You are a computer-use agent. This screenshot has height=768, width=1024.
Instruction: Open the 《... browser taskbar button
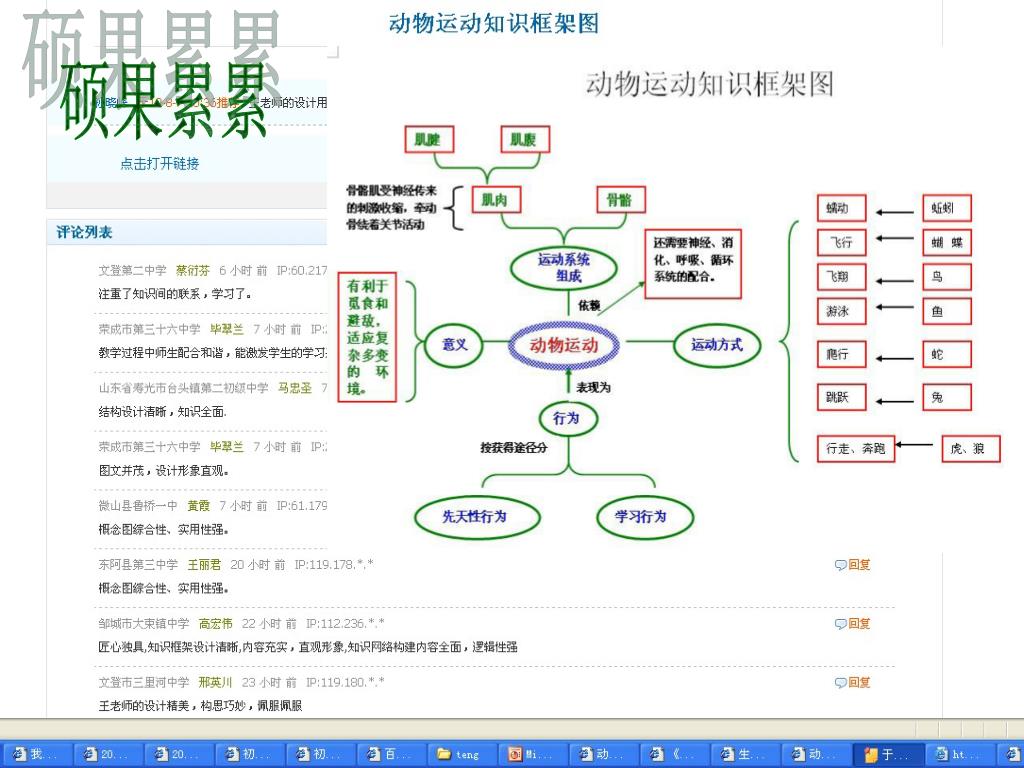click(x=675, y=754)
